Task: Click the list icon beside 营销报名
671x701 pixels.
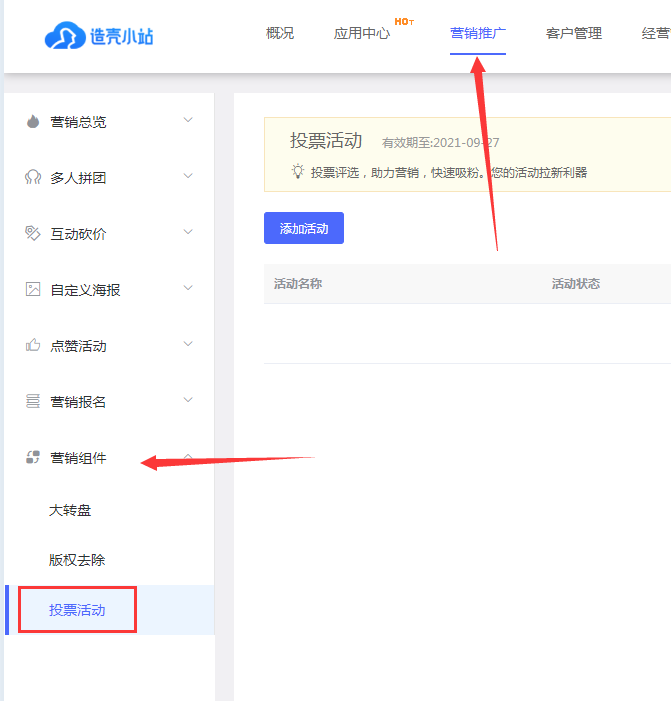Action: pos(33,401)
